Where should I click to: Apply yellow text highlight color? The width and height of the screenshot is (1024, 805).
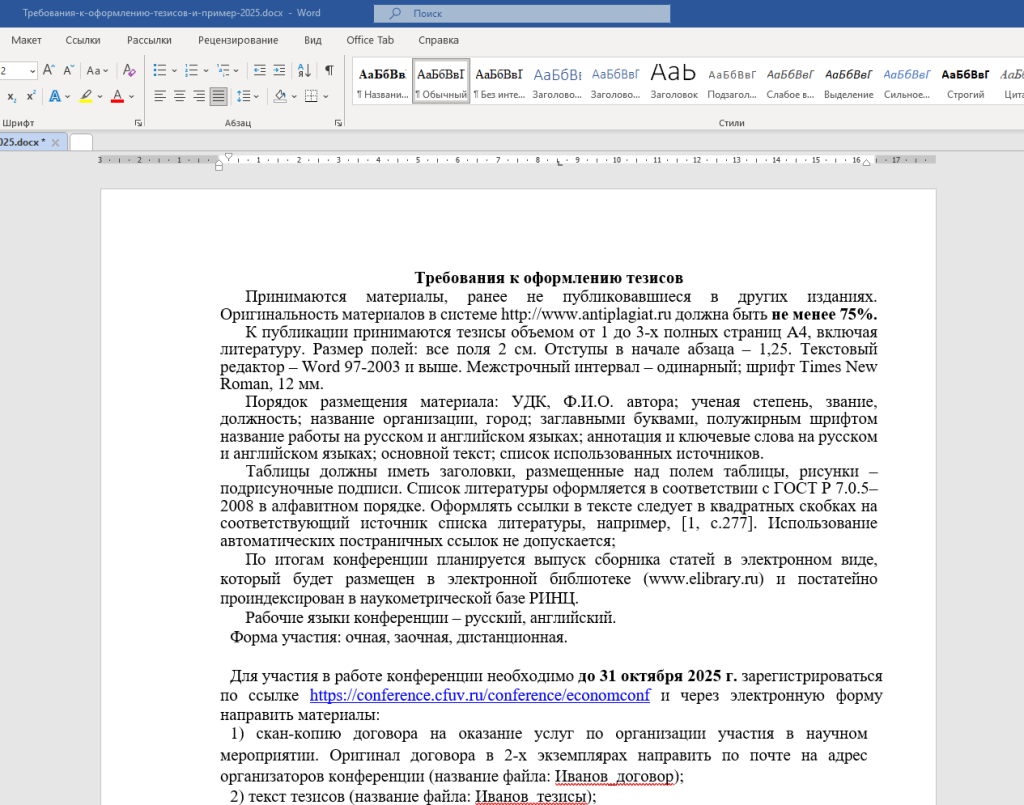[x=85, y=96]
